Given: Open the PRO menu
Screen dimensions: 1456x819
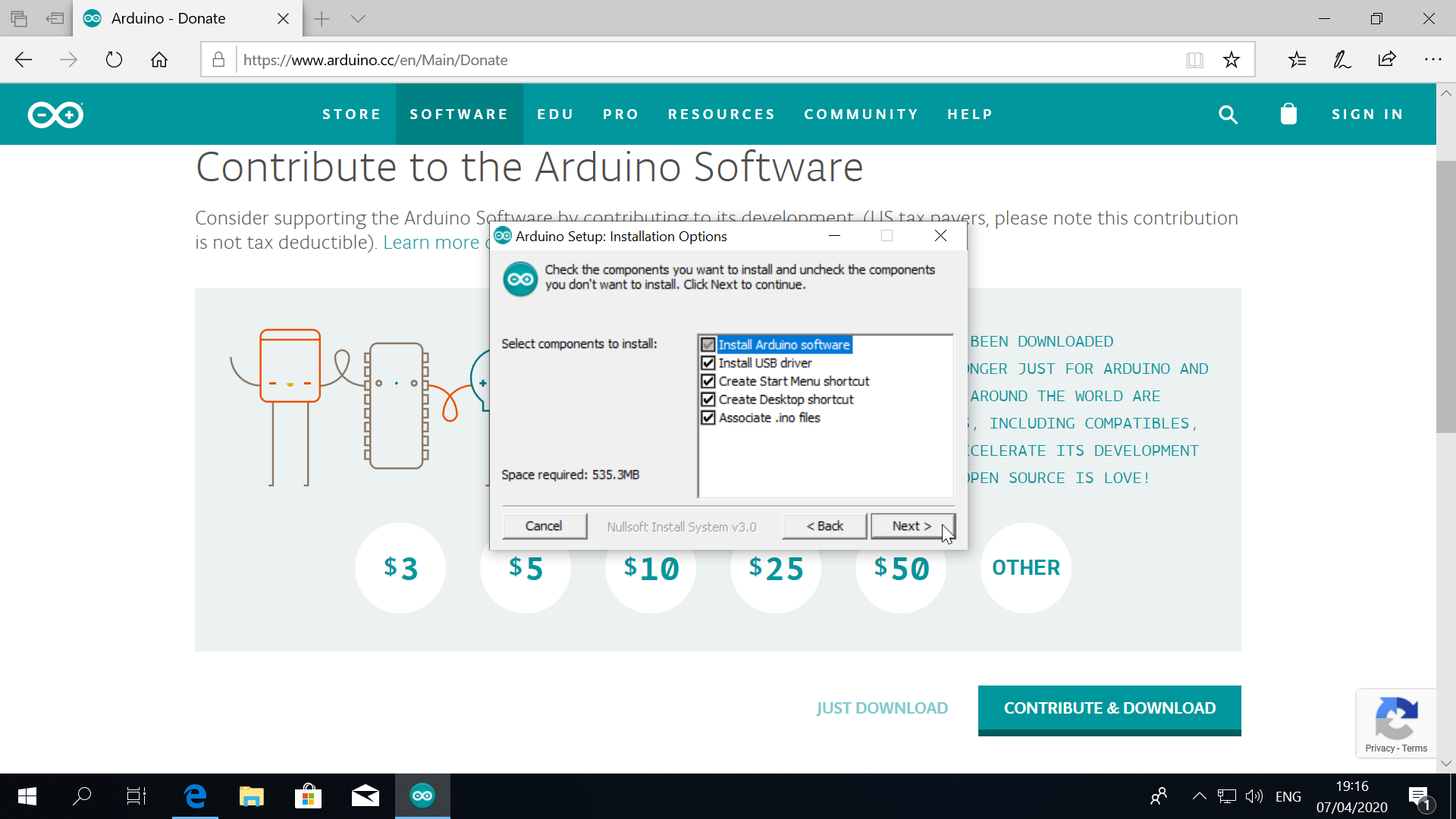Looking at the screenshot, I should click(x=621, y=115).
